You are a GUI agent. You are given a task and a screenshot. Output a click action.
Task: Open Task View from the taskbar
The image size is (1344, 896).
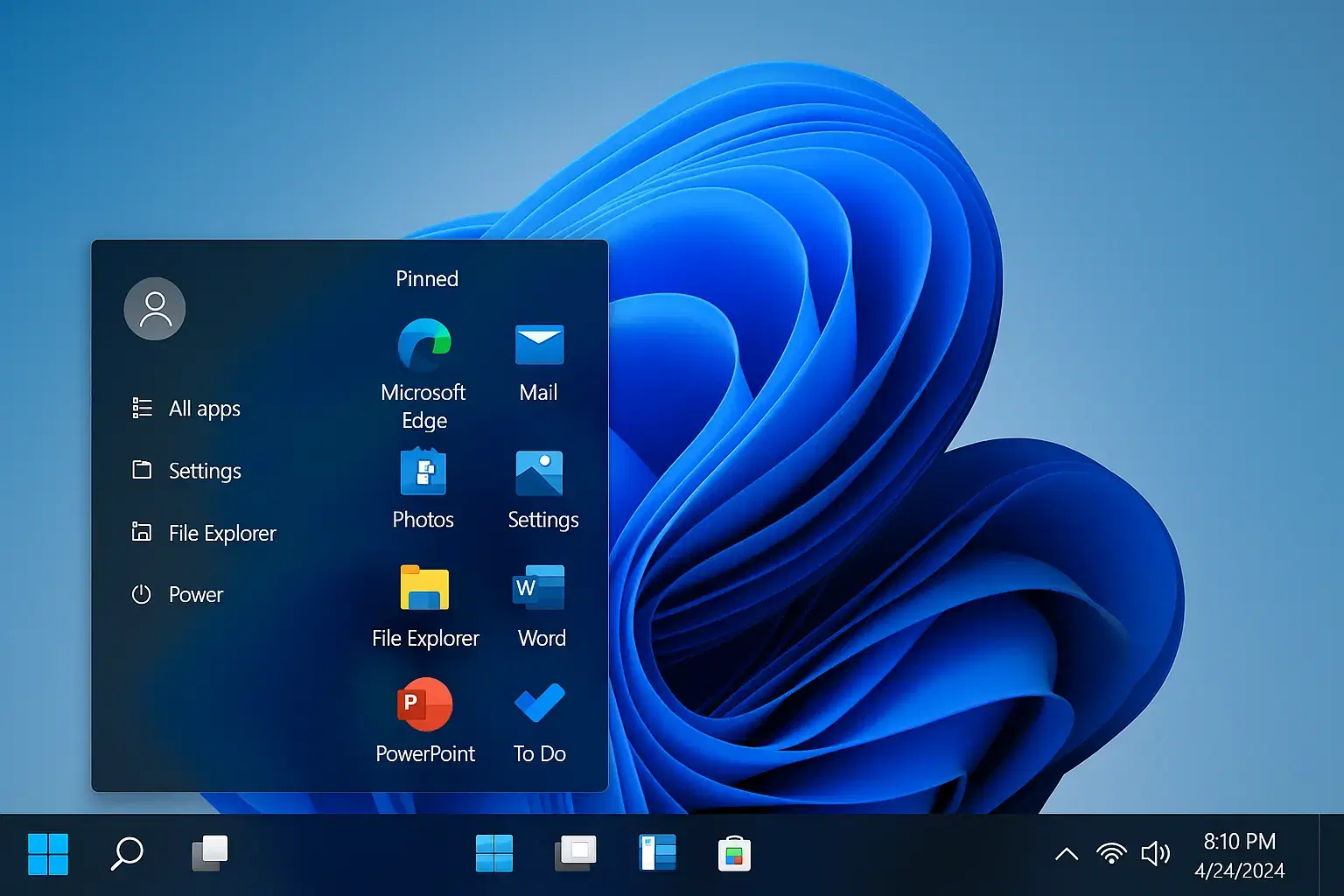pyautogui.click(x=209, y=853)
